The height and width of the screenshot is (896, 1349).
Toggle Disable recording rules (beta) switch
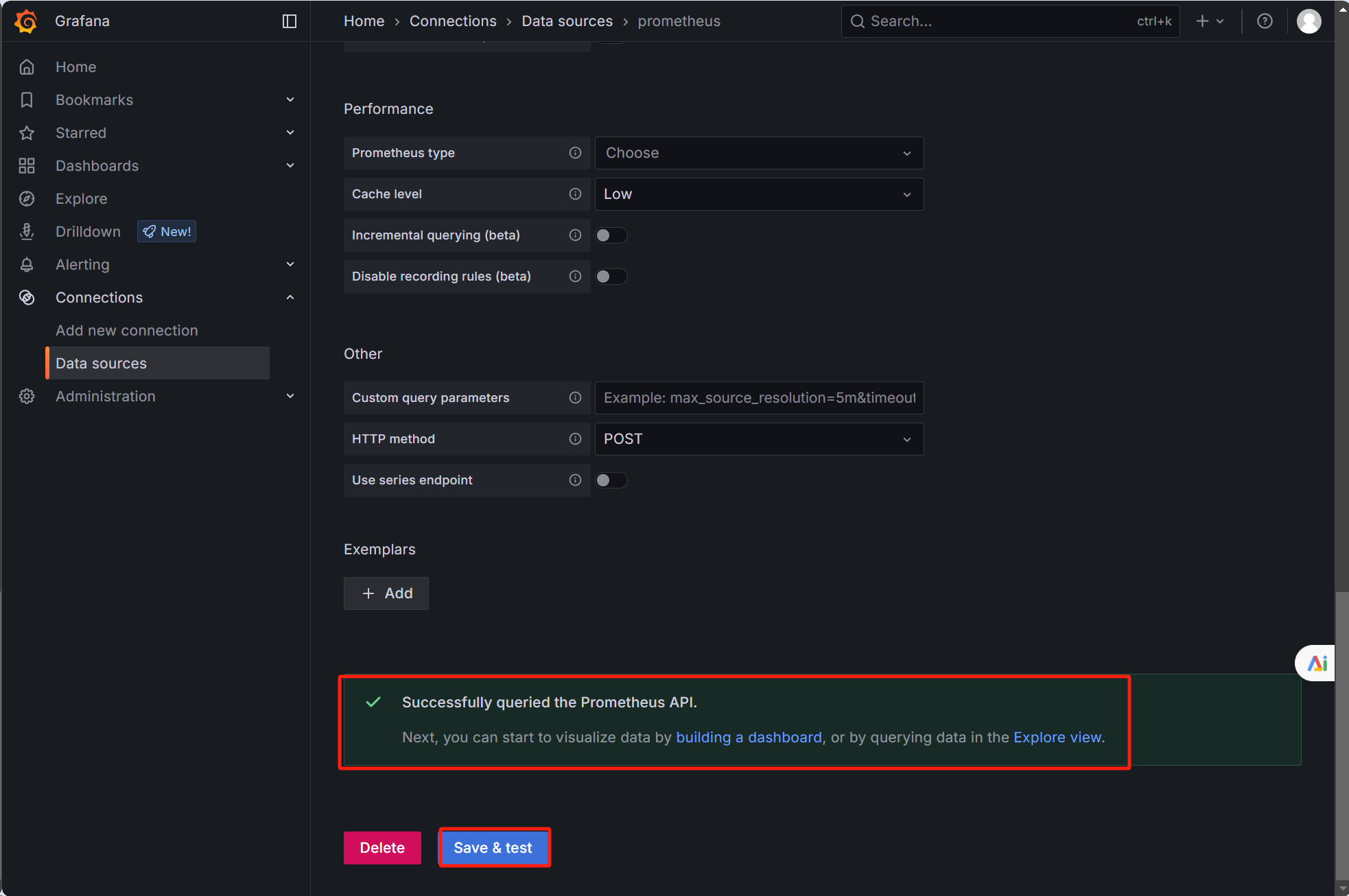(611, 276)
